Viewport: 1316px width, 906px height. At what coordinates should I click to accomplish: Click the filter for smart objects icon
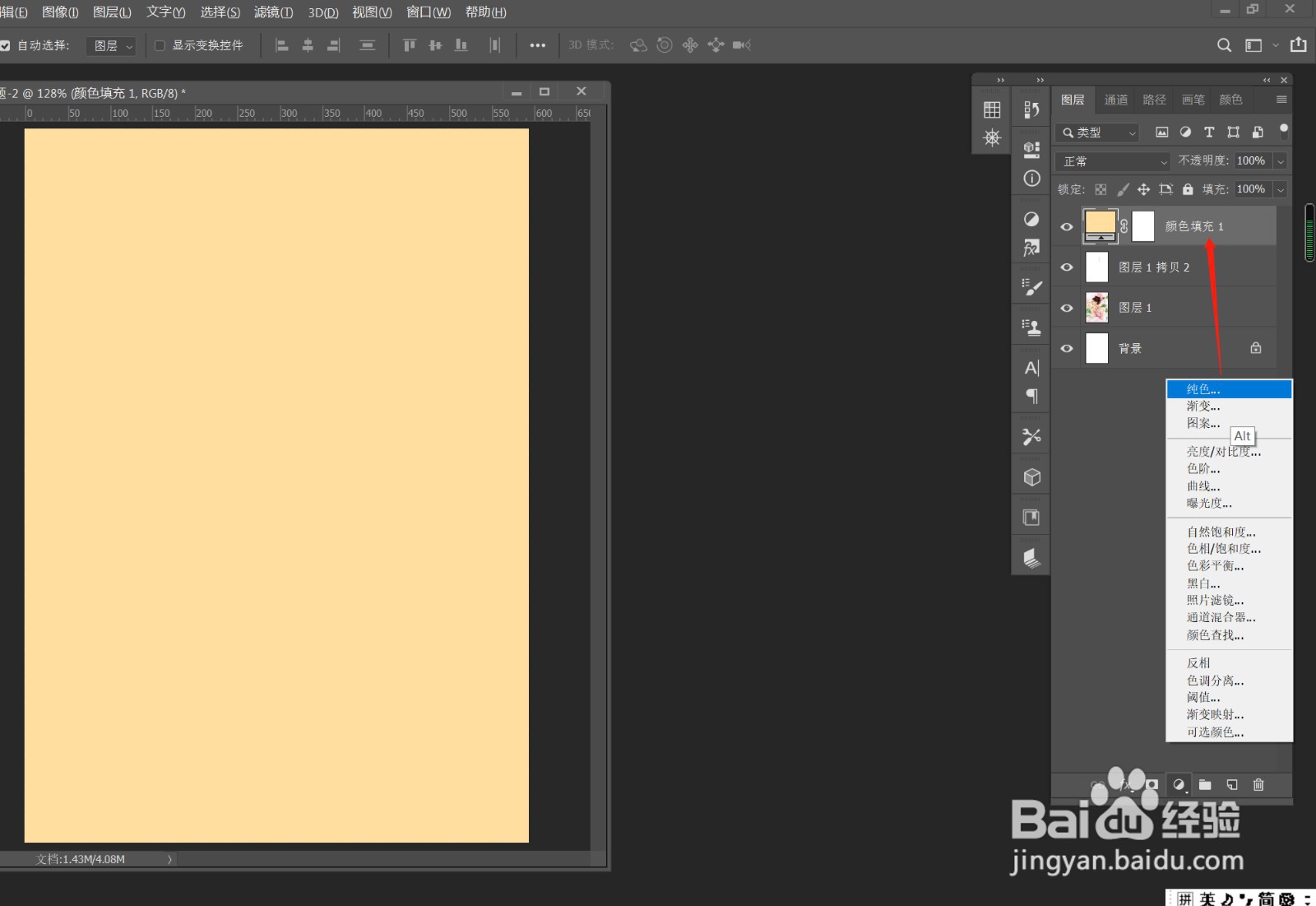point(1257,132)
